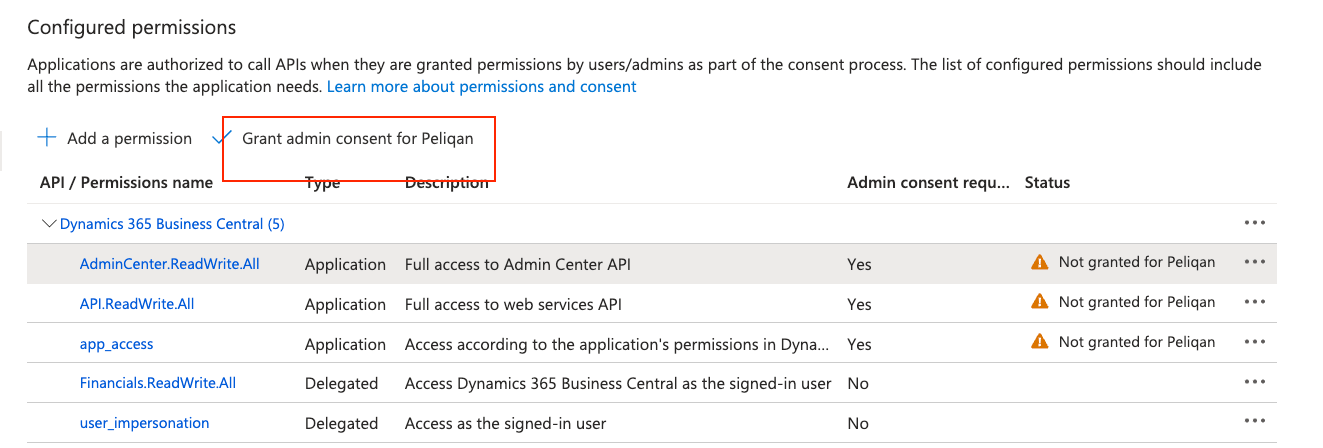Open AdminCenter.ReadWrite.All permission link
The width and height of the screenshot is (1323, 448).
[x=170, y=264]
